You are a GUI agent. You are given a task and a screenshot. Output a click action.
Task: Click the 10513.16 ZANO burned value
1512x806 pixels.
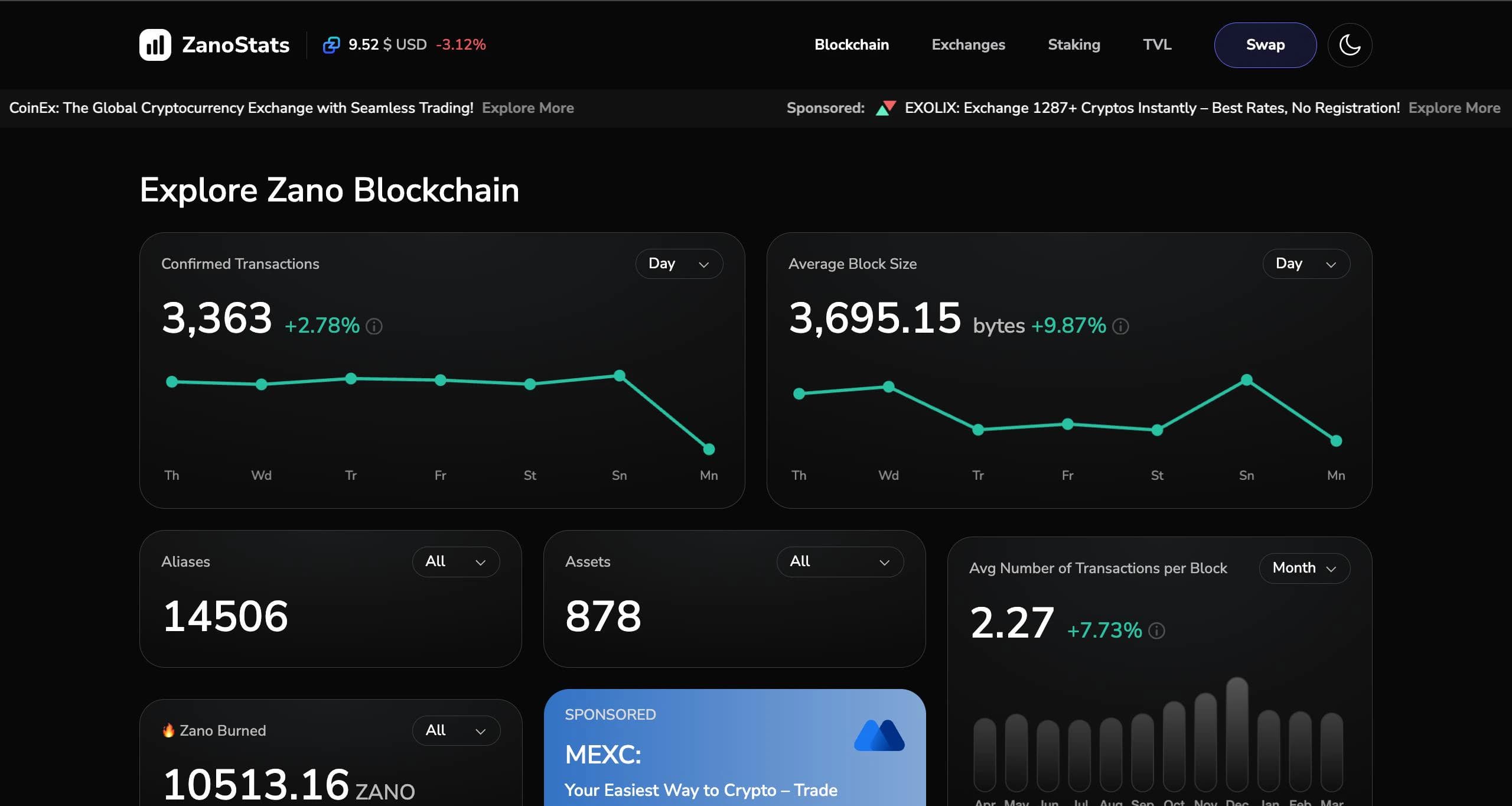tap(288, 785)
